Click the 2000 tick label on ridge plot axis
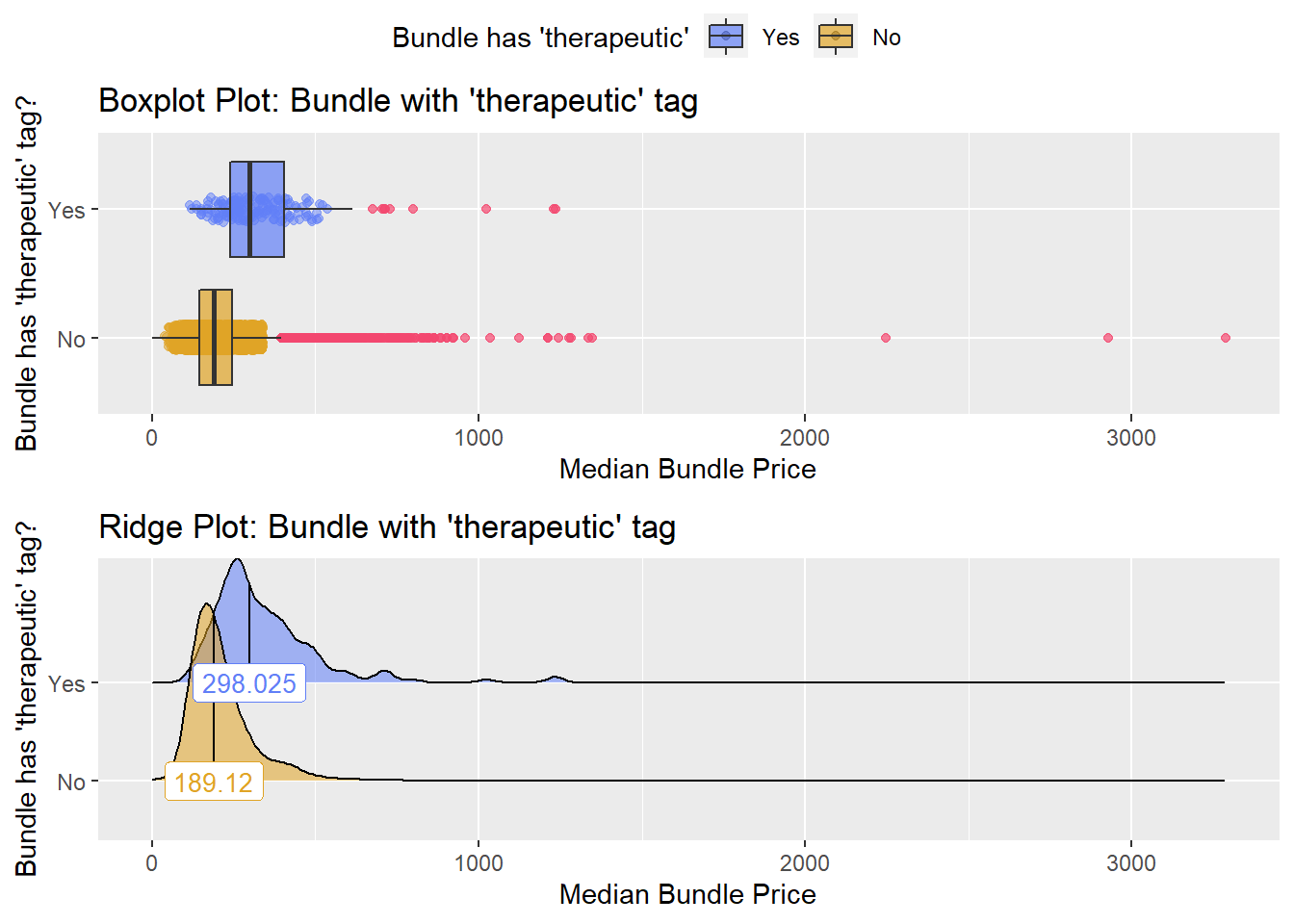This screenshot has height=924, width=1294. (805, 862)
